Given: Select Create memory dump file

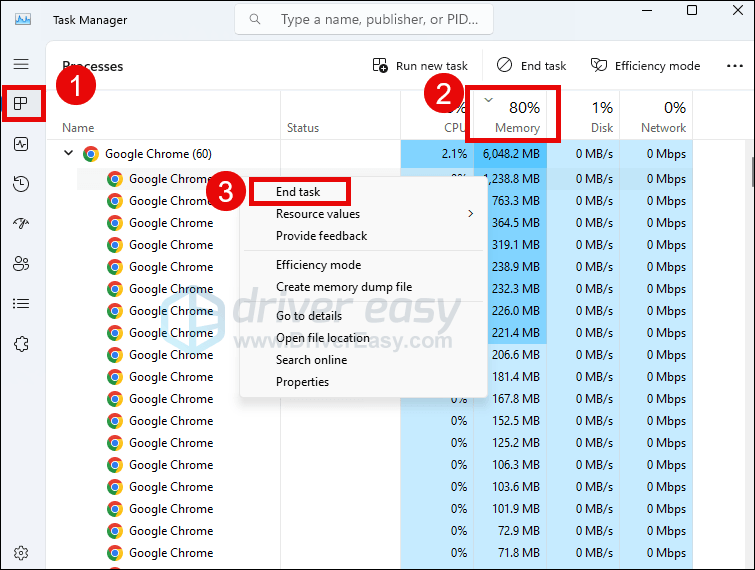Looking at the screenshot, I should point(343,287).
